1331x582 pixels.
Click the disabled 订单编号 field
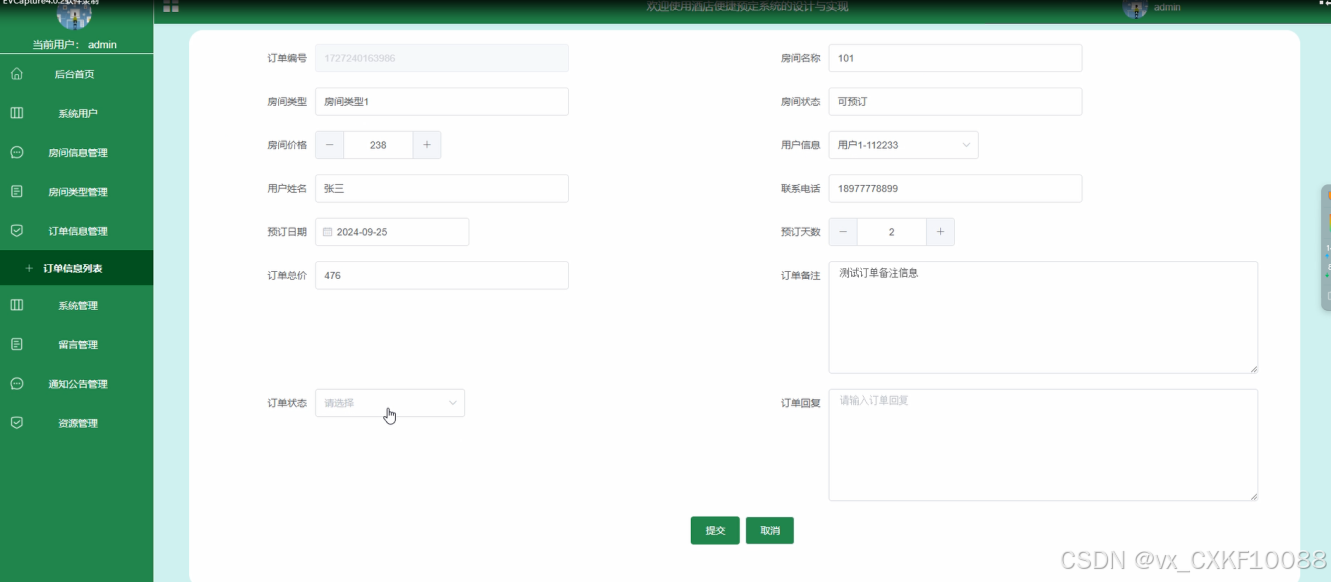click(x=442, y=58)
